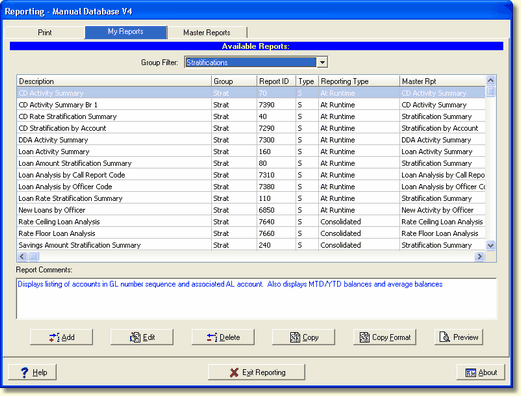Click the About button icon
The width and height of the screenshot is (521, 396).
[470, 372]
